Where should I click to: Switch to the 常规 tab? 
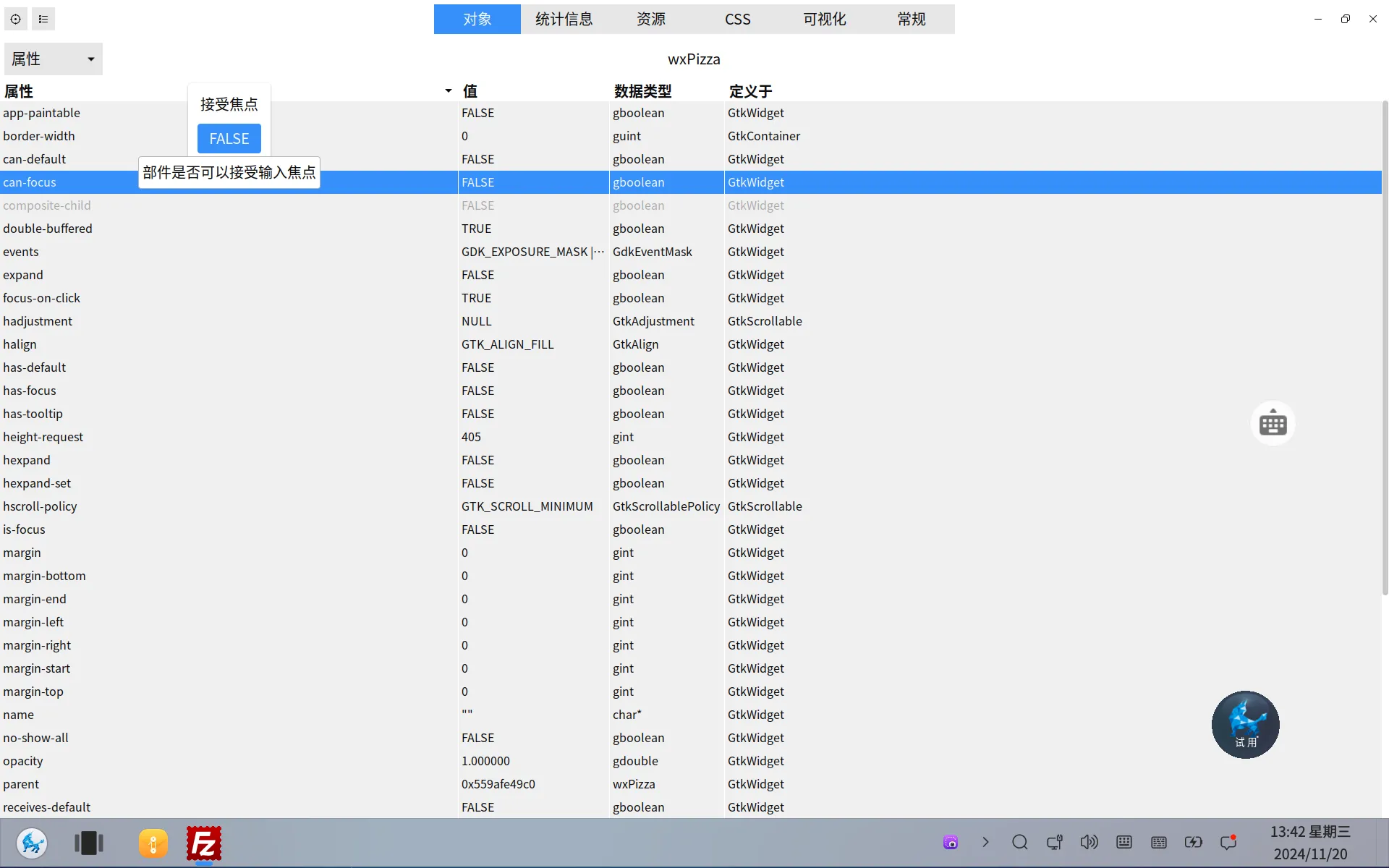(912, 20)
